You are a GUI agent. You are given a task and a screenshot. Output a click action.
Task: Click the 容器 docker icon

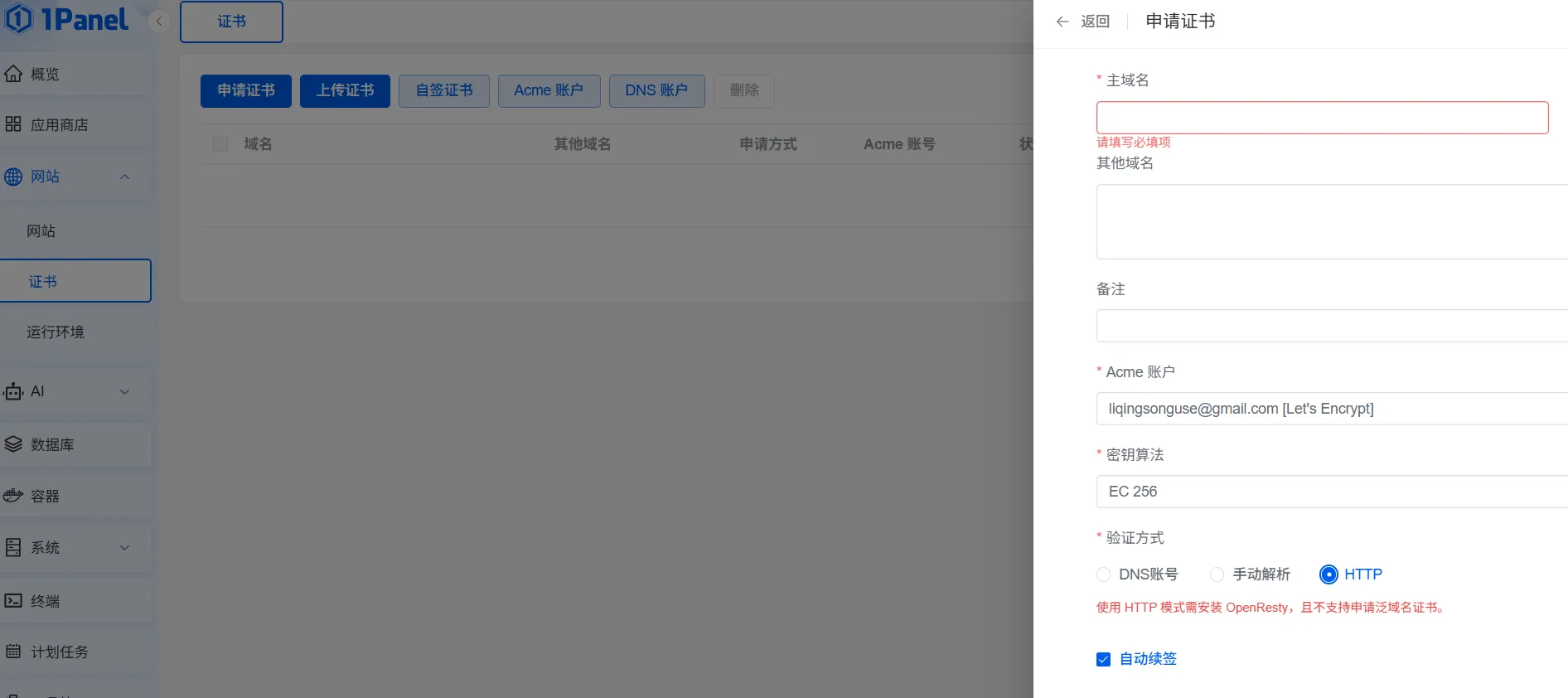coord(13,496)
